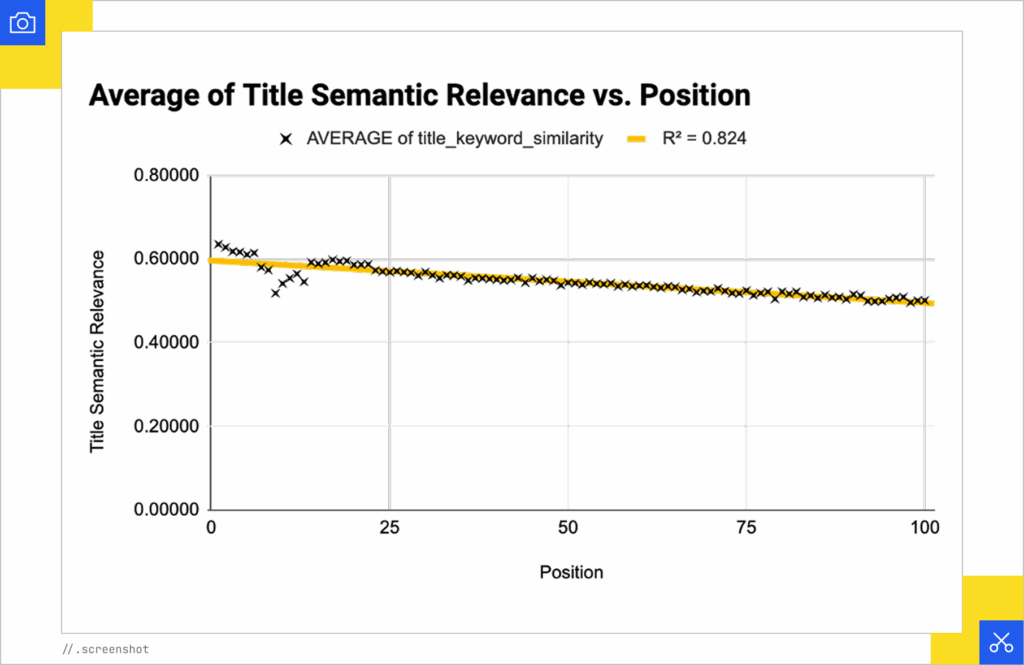Click the 100 tick label on x-axis
1024x665 pixels.
pyautogui.click(x=924, y=526)
